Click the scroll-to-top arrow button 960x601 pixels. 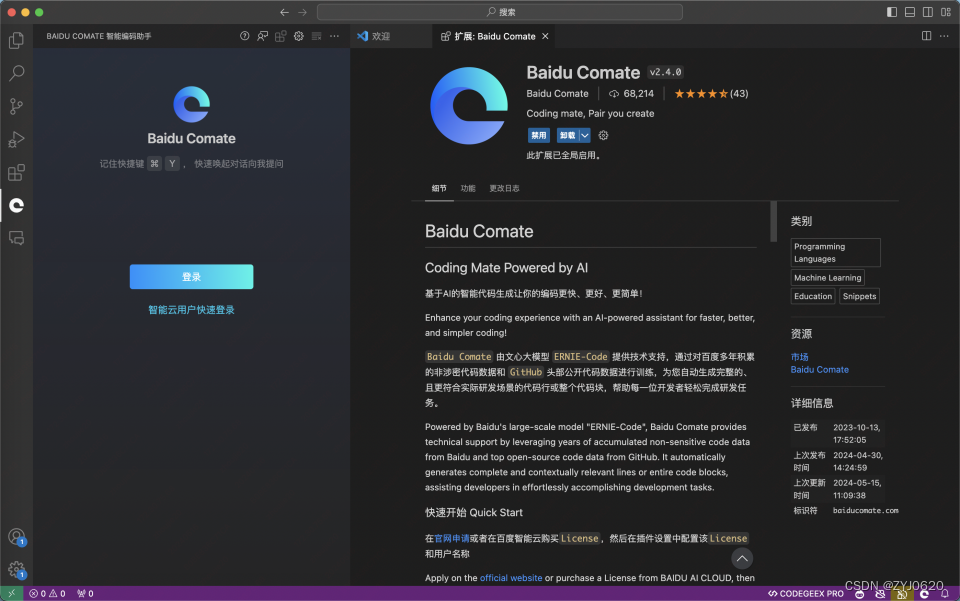(742, 558)
